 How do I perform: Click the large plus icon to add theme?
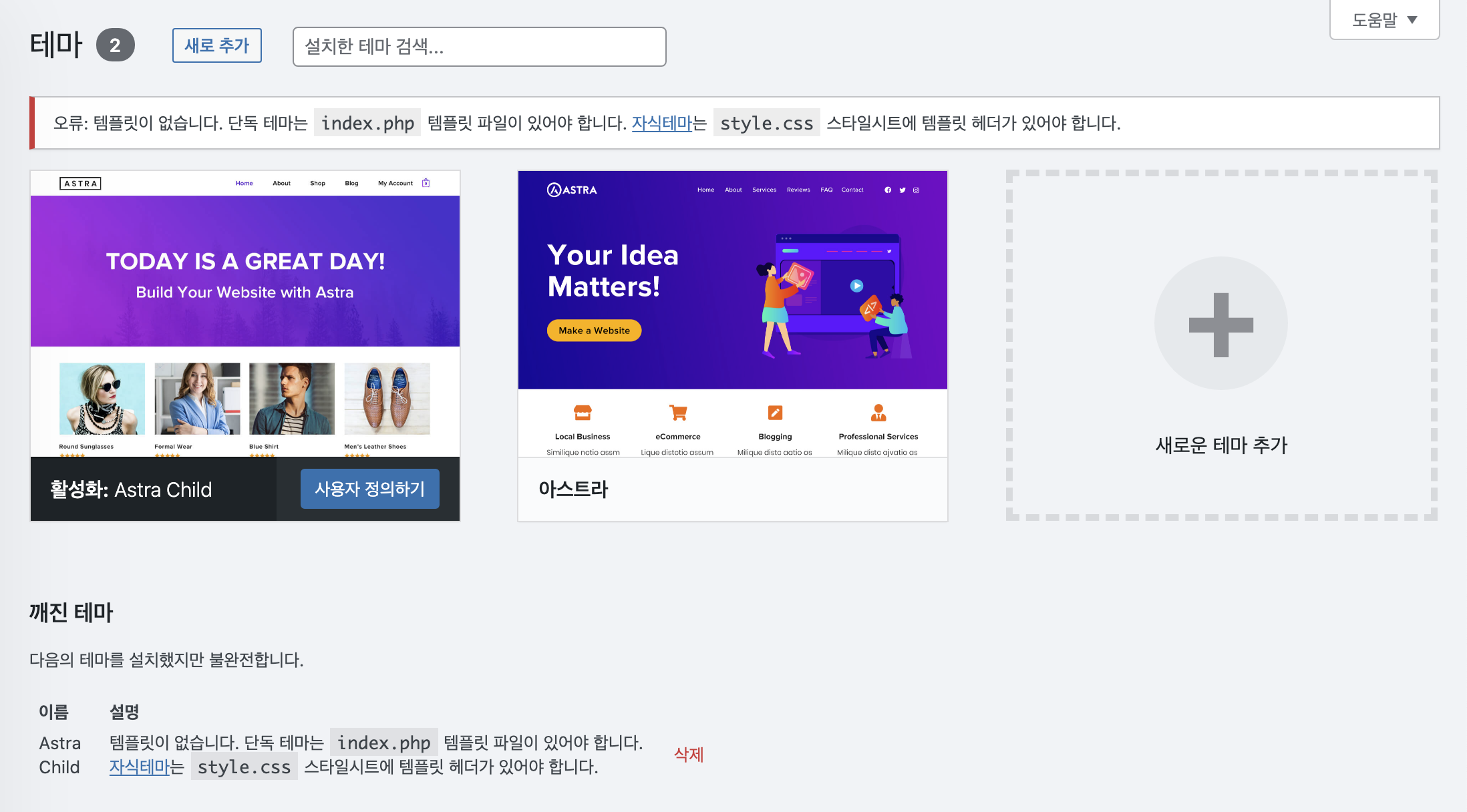1221,324
